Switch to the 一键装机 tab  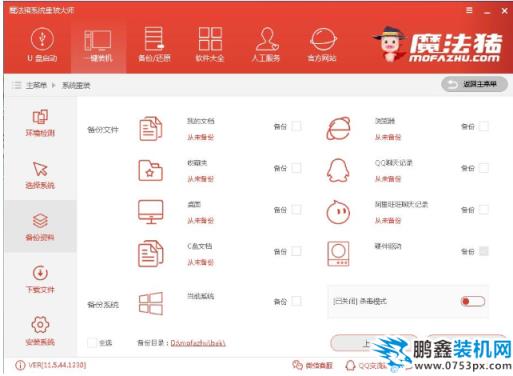(x=98, y=45)
